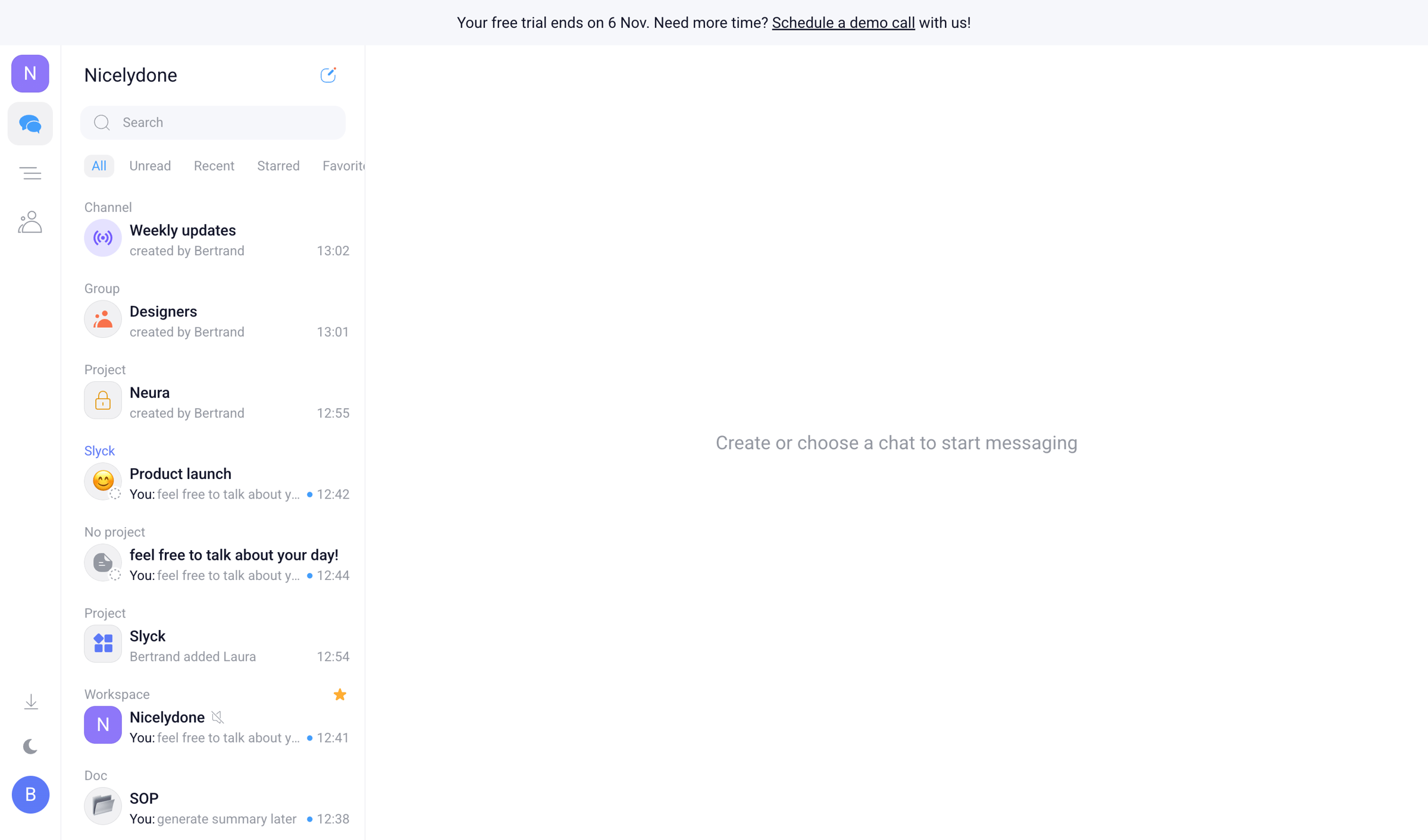The height and width of the screenshot is (840, 1428).
Task: Switch to the Recent filter tab
Action: [214, 166]
